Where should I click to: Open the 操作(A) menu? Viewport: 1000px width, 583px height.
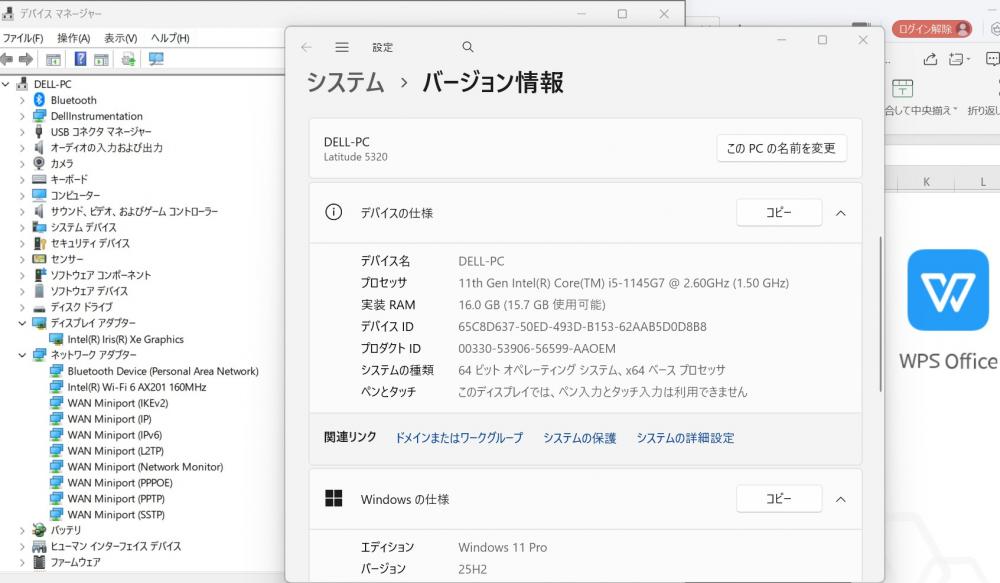73,38
